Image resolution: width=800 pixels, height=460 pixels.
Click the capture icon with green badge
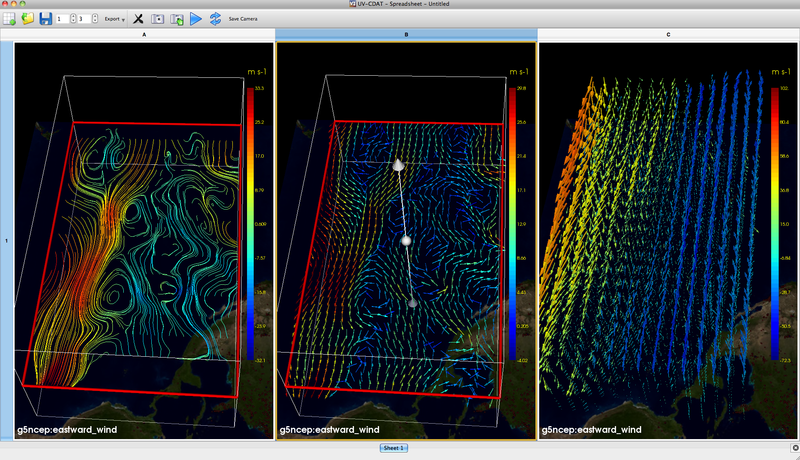tap(176, 18)
